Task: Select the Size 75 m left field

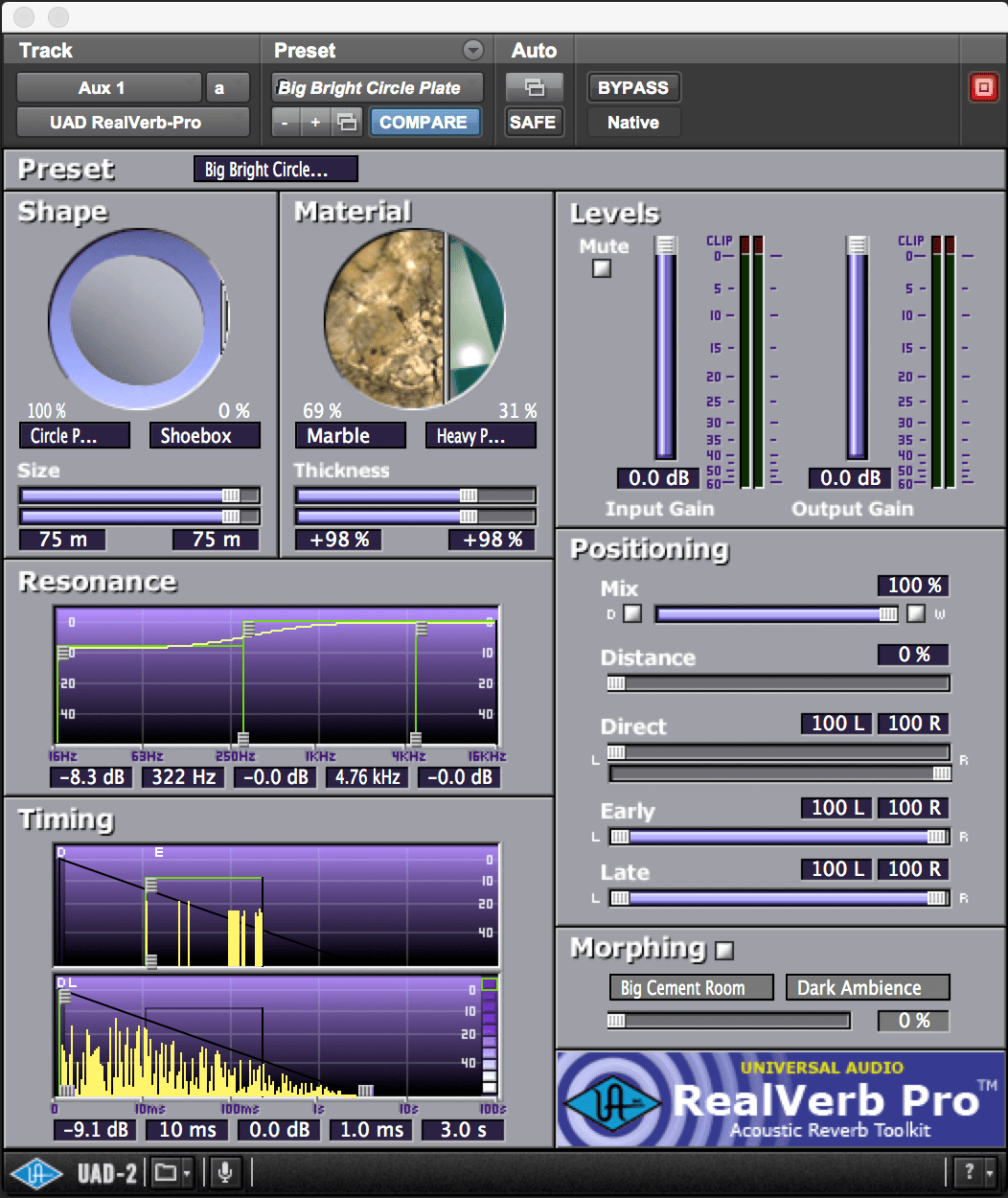Action: (62, 540)
